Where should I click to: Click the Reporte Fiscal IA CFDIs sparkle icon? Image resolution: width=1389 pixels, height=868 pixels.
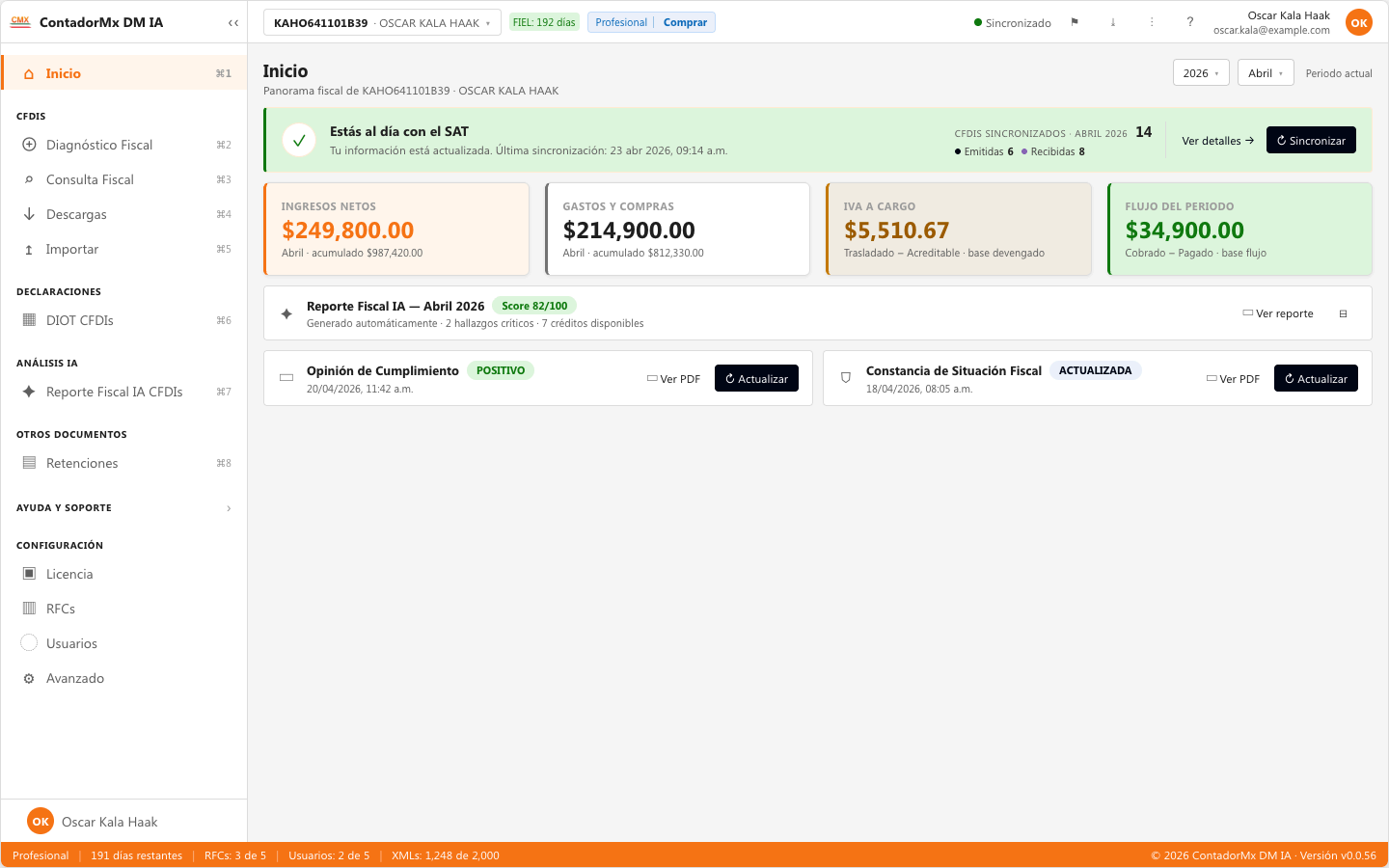point(29,392)
